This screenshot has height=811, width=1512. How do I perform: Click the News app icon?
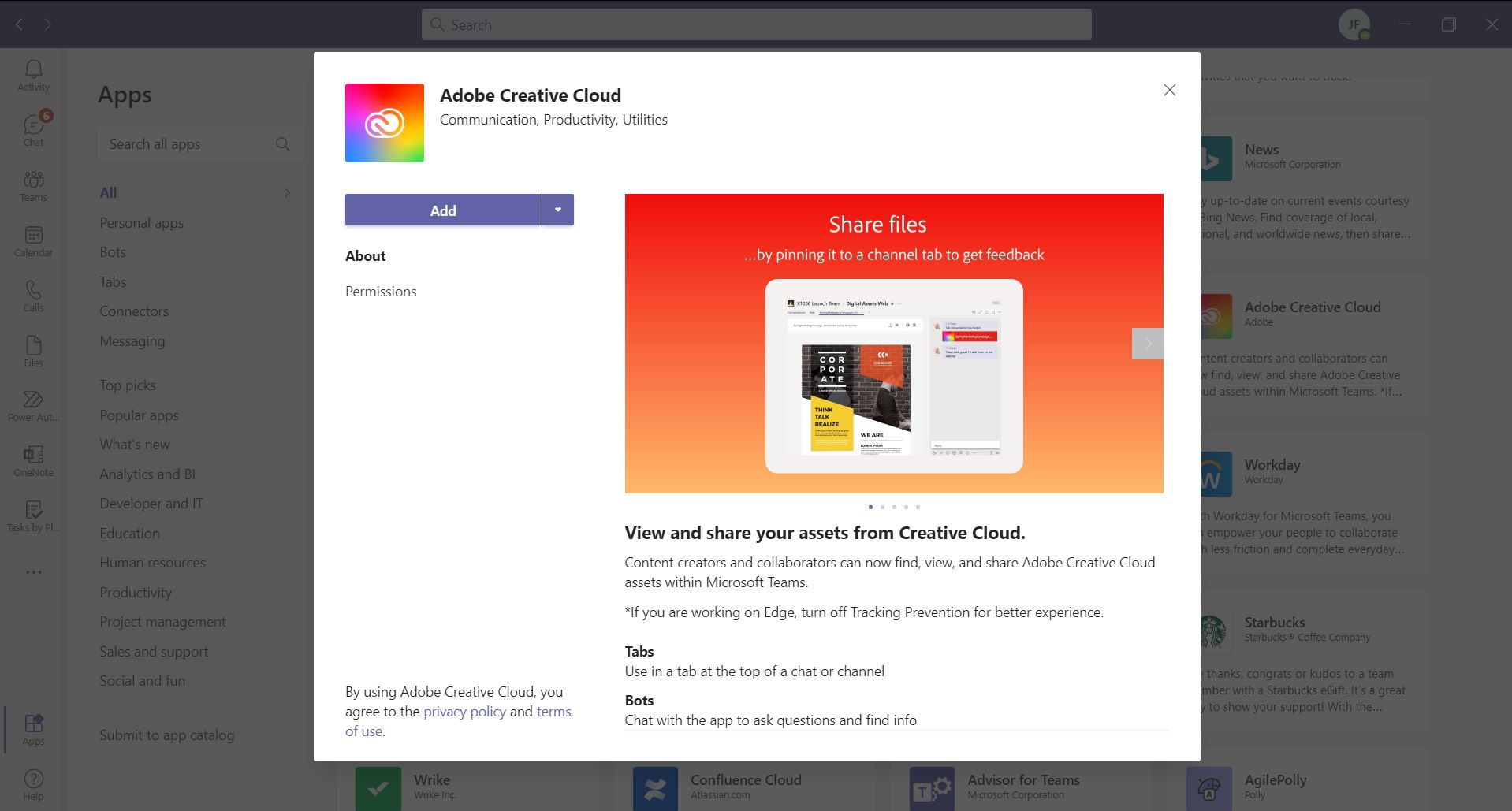point(1216,158)
